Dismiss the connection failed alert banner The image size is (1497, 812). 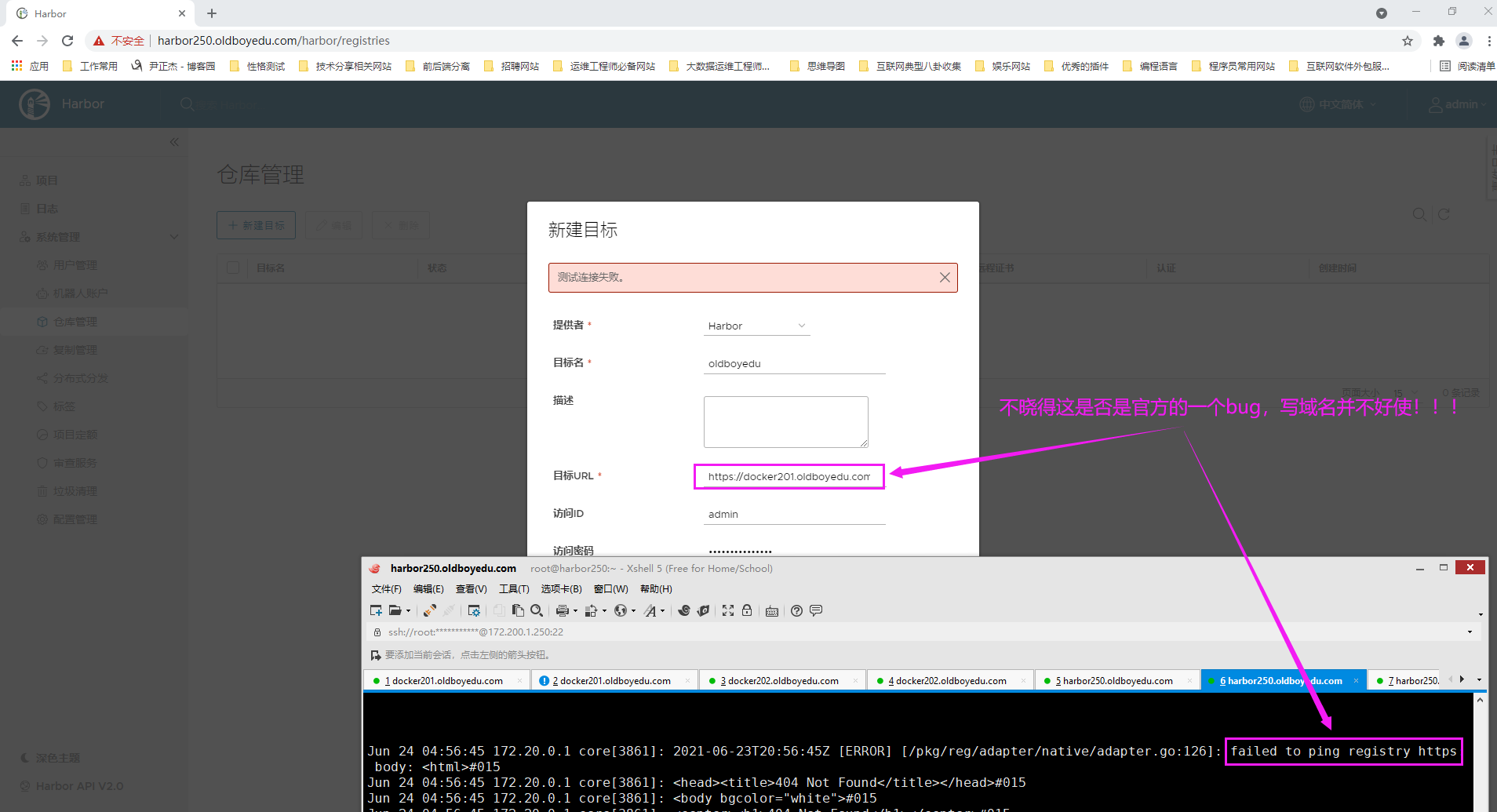pyautogui.click(x=945, y=278)
